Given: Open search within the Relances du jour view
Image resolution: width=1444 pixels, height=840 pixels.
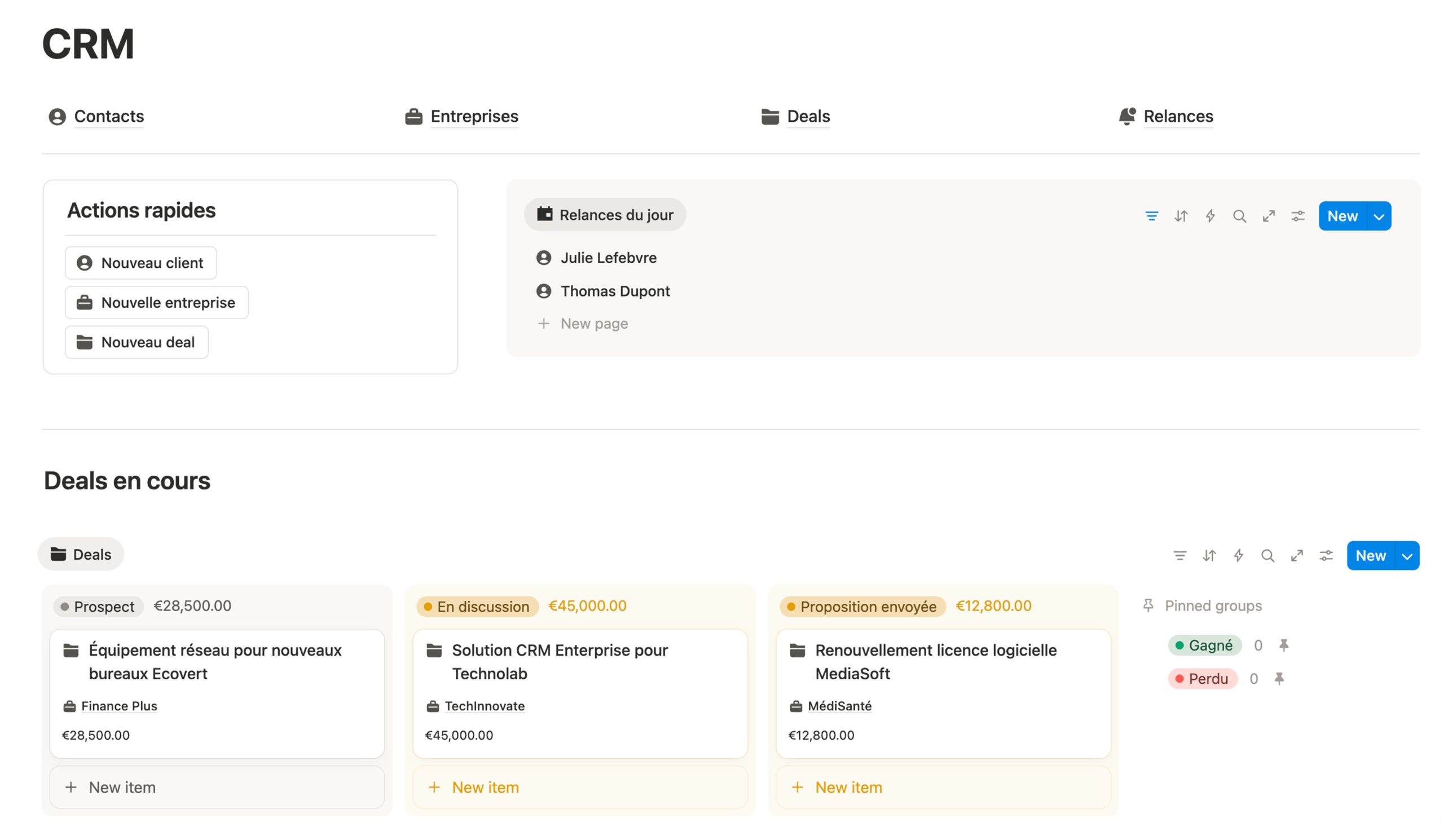Looking at the screenshot, I should tap(1239, 216).
